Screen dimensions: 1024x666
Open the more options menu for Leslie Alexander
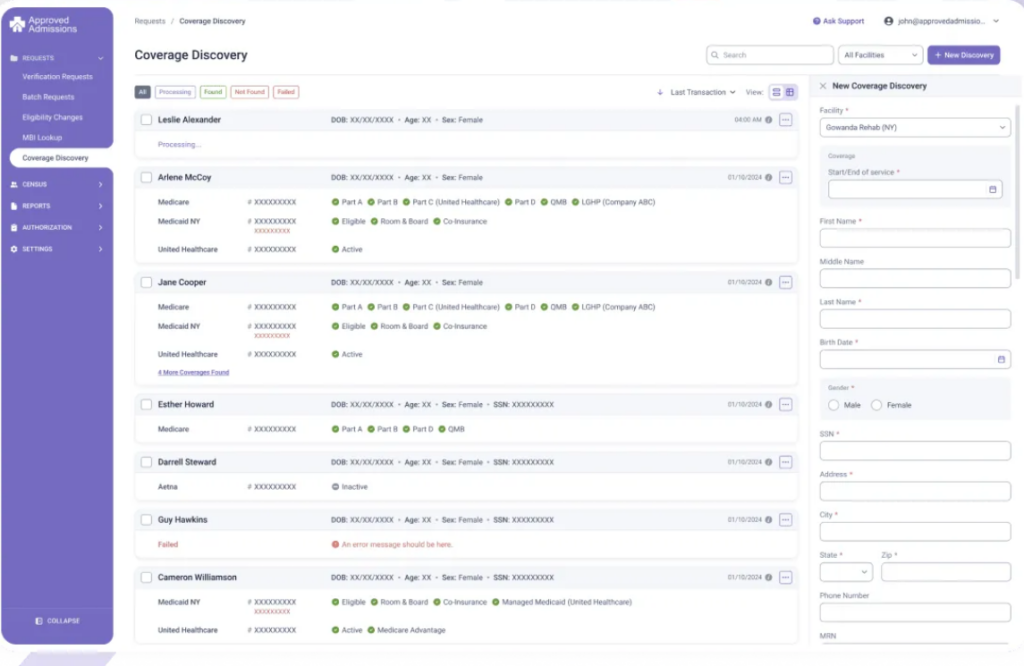click(x=785, y=120)
